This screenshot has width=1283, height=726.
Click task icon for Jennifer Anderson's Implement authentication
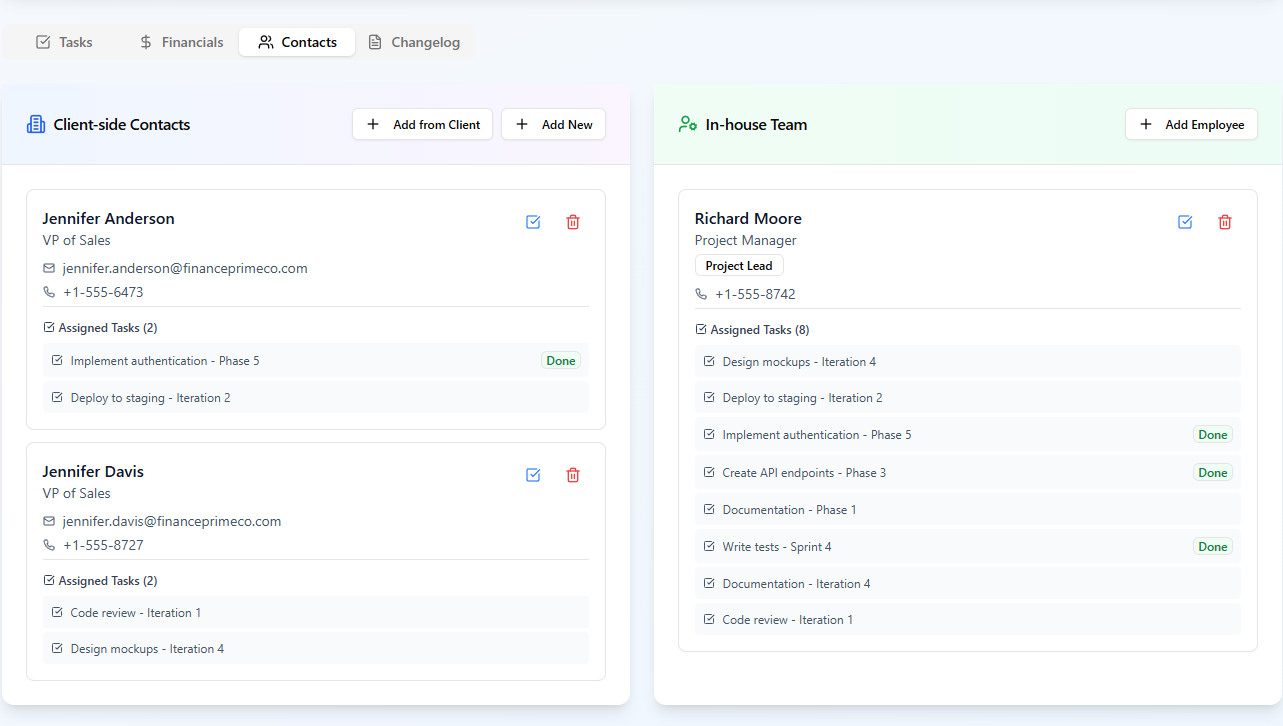tap(57, 360)
